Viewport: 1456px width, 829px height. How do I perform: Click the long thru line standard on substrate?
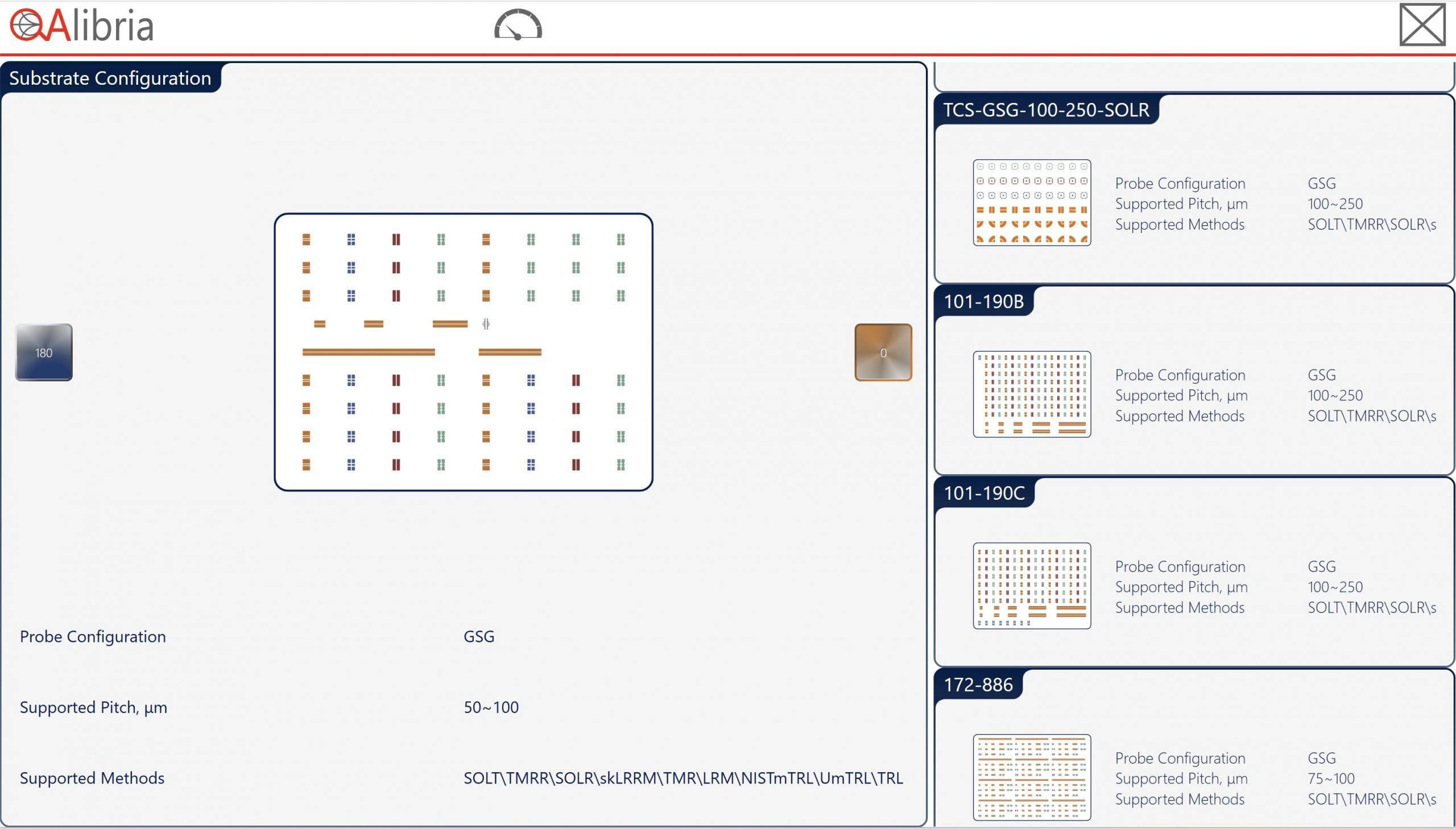[369, 353]
